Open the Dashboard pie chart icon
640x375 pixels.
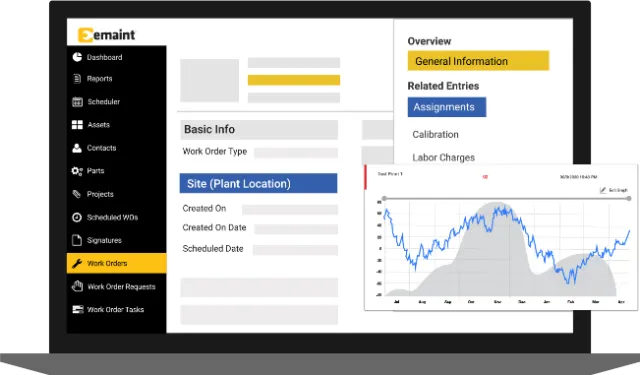pos(77,57)
